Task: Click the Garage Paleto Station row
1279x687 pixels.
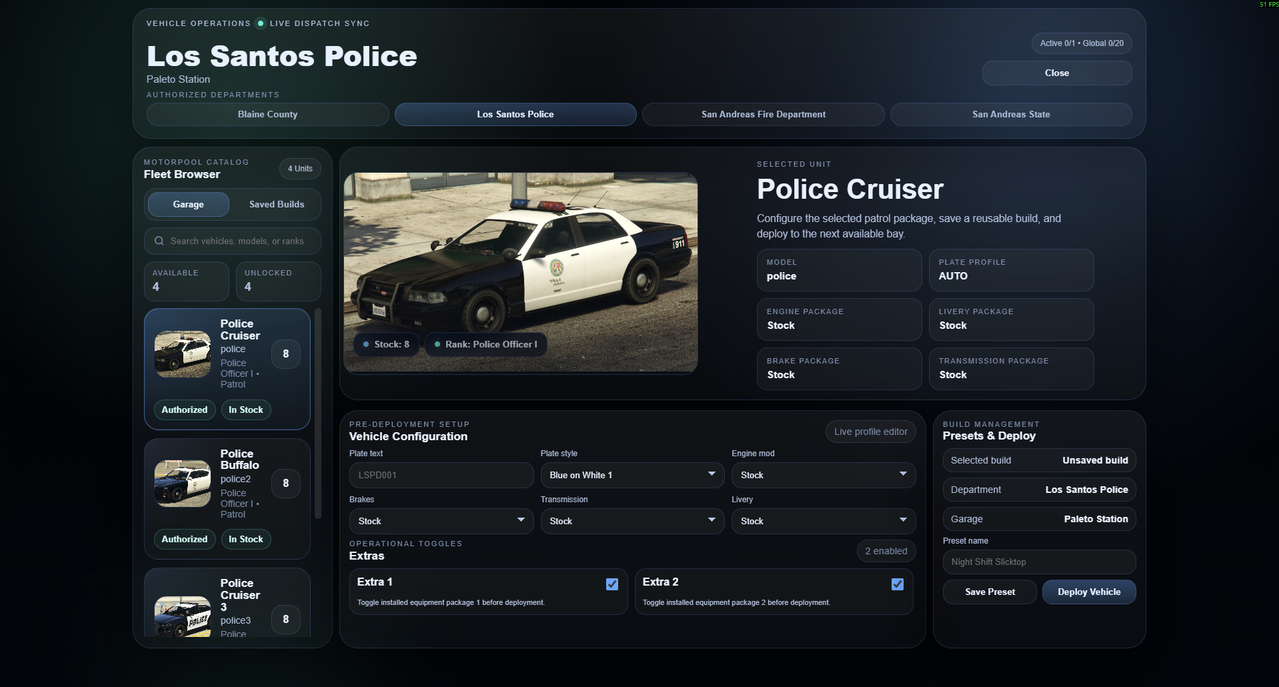Action: tap(1039, 519)
